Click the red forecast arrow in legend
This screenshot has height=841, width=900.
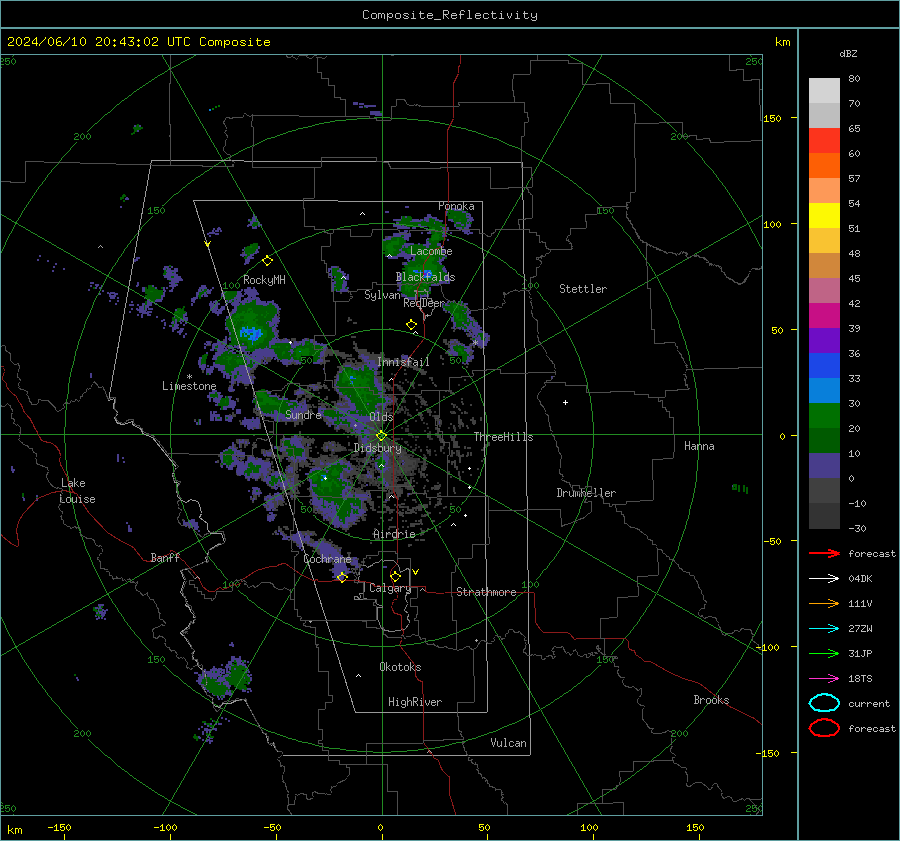pyautogui.click(x=824, y=553)
